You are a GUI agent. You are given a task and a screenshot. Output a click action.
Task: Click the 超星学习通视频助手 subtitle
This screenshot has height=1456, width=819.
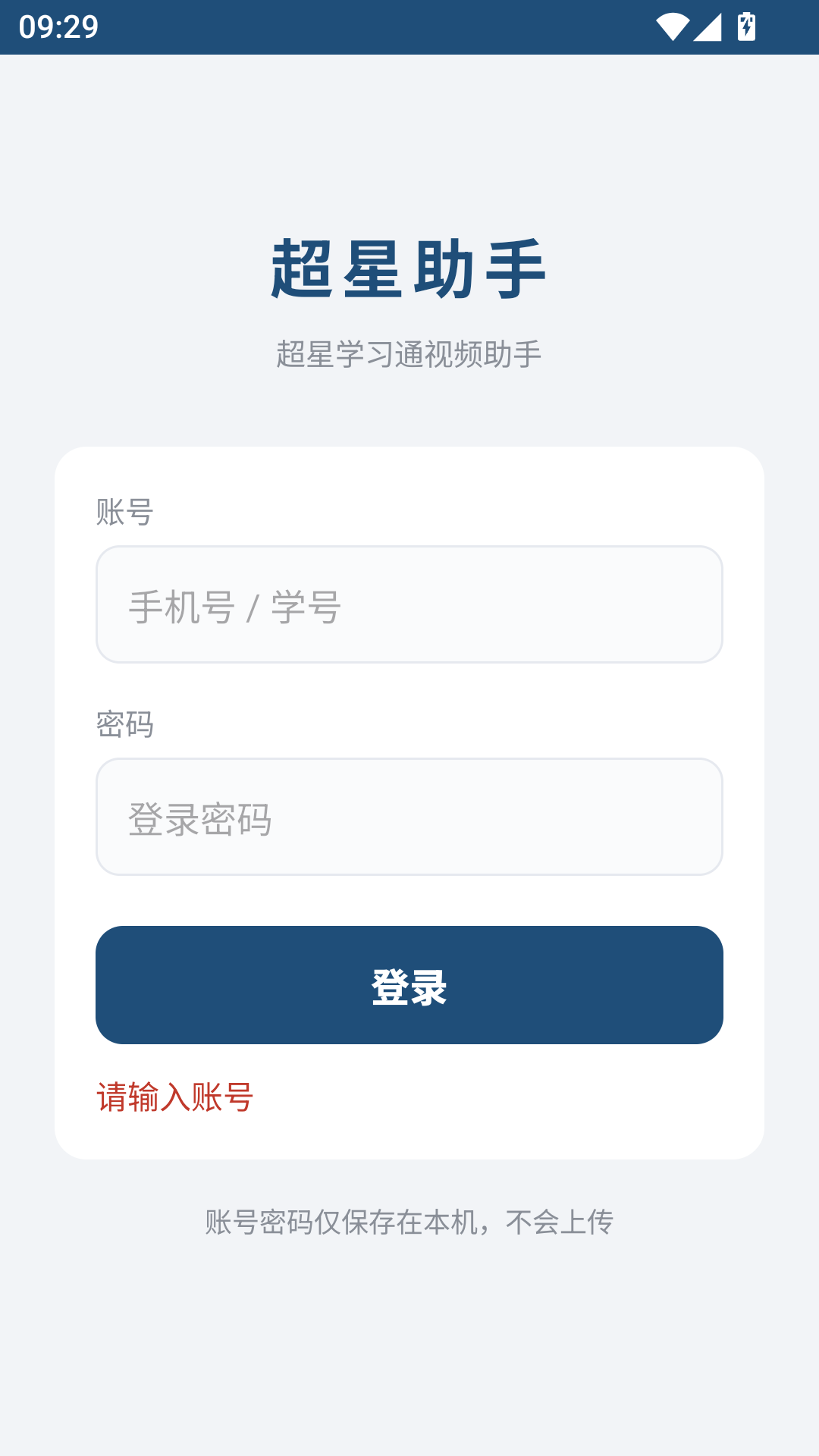click(409, 354)
